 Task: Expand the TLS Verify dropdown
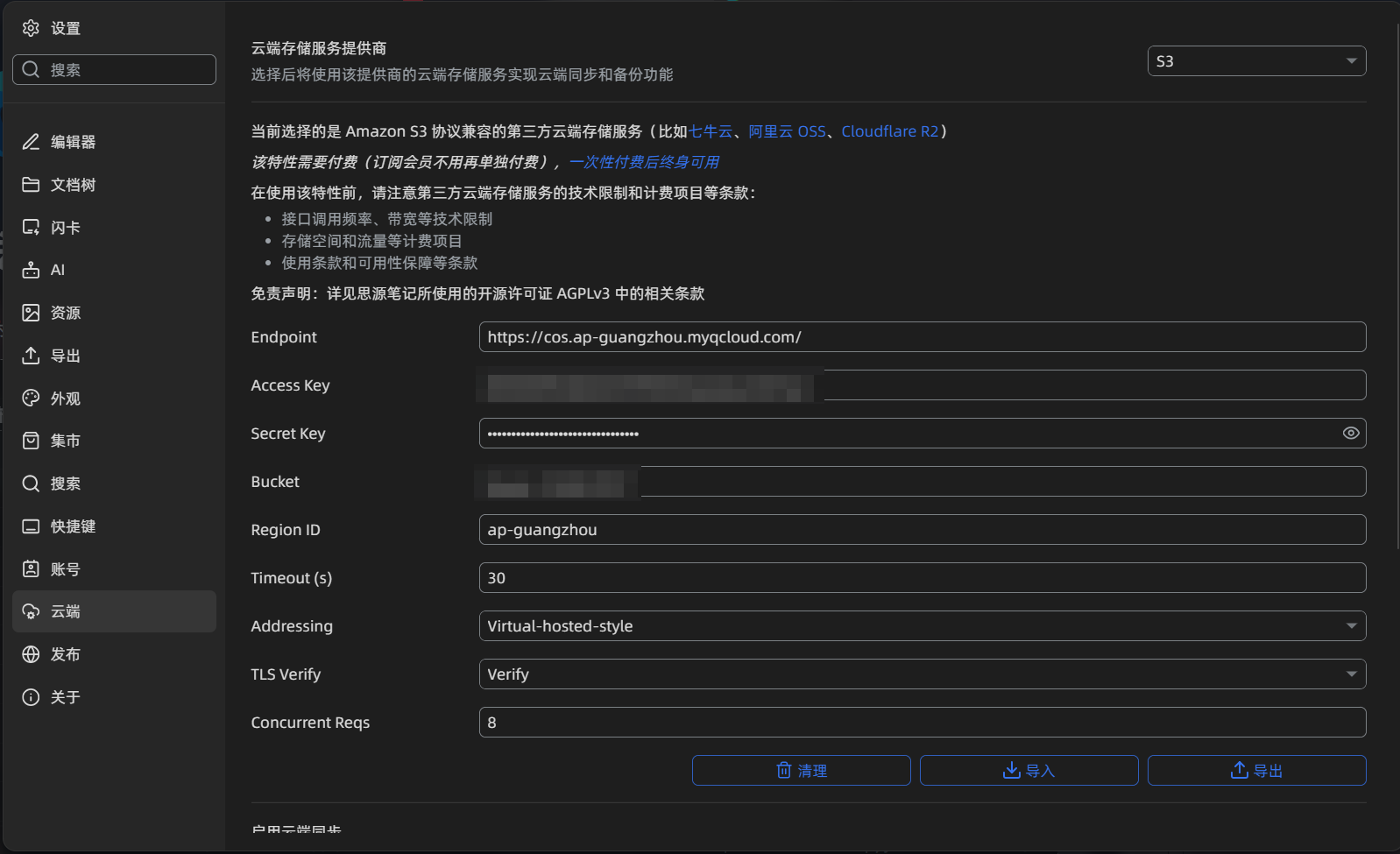[x=922, y=674]
